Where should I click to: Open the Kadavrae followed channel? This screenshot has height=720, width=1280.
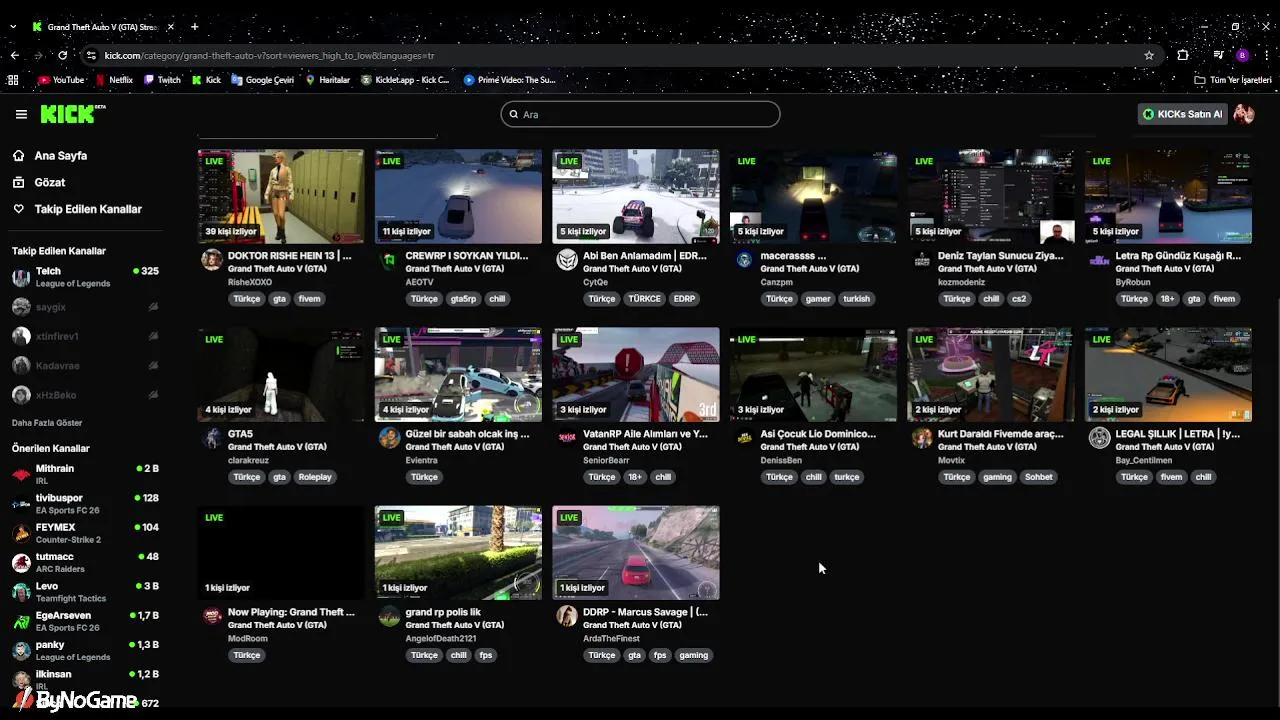(85, 366)
